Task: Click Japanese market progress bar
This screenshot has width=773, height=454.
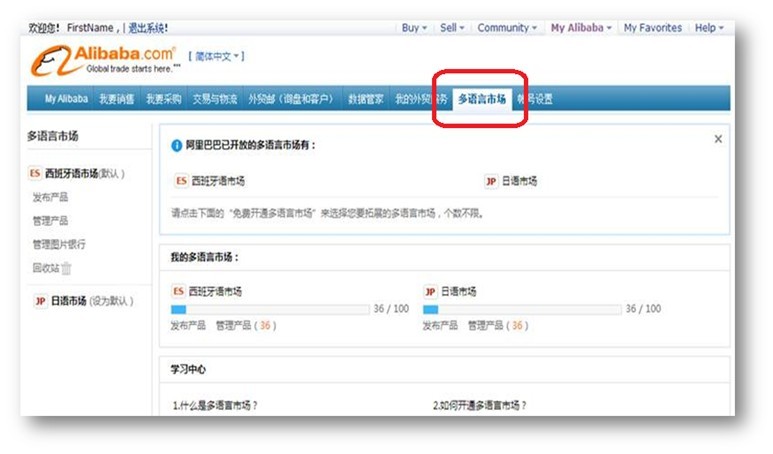Action: (522, 310)
